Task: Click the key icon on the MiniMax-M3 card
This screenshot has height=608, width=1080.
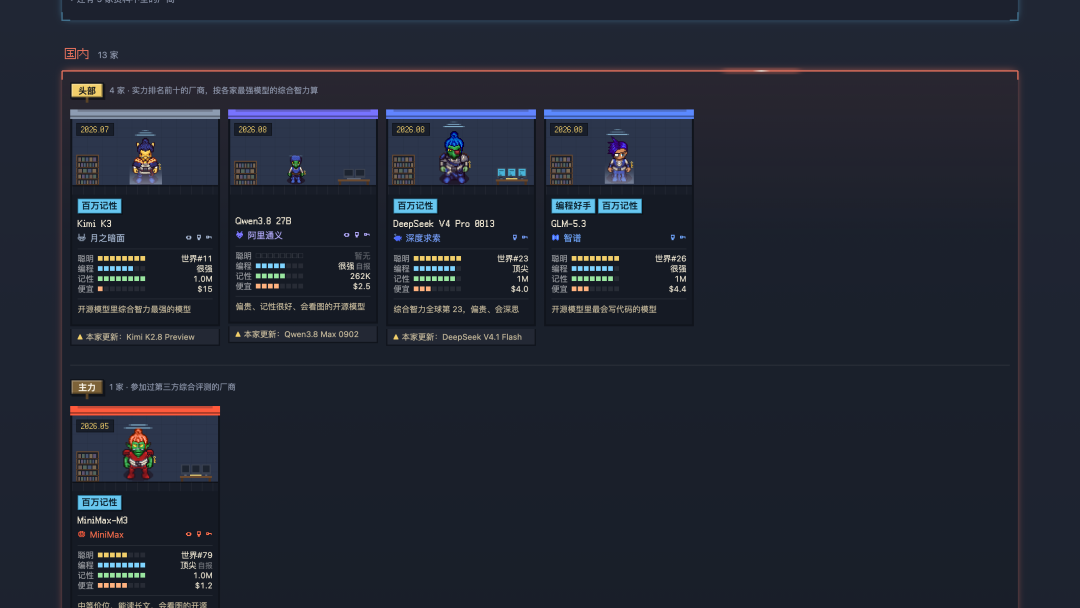Action: click(209, 534)
